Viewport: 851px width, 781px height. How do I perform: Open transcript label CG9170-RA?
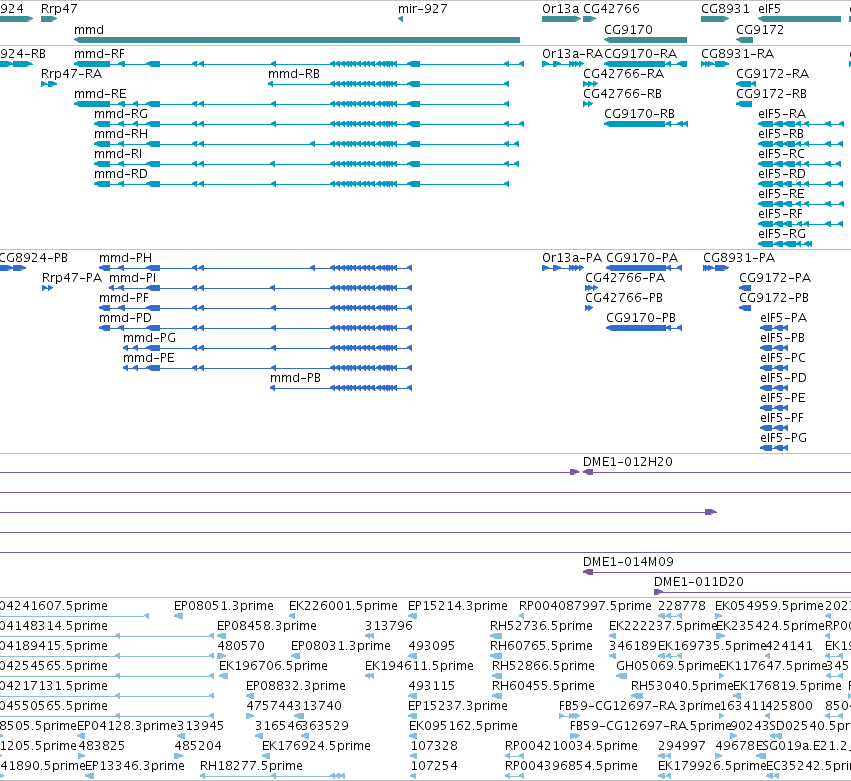[640, 54]
